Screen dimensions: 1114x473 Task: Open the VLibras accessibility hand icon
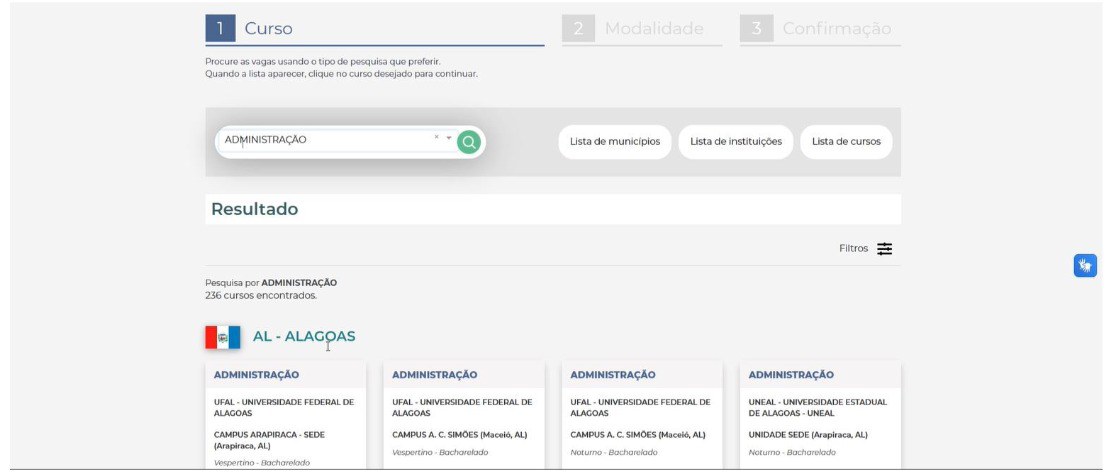[1085, 266]
